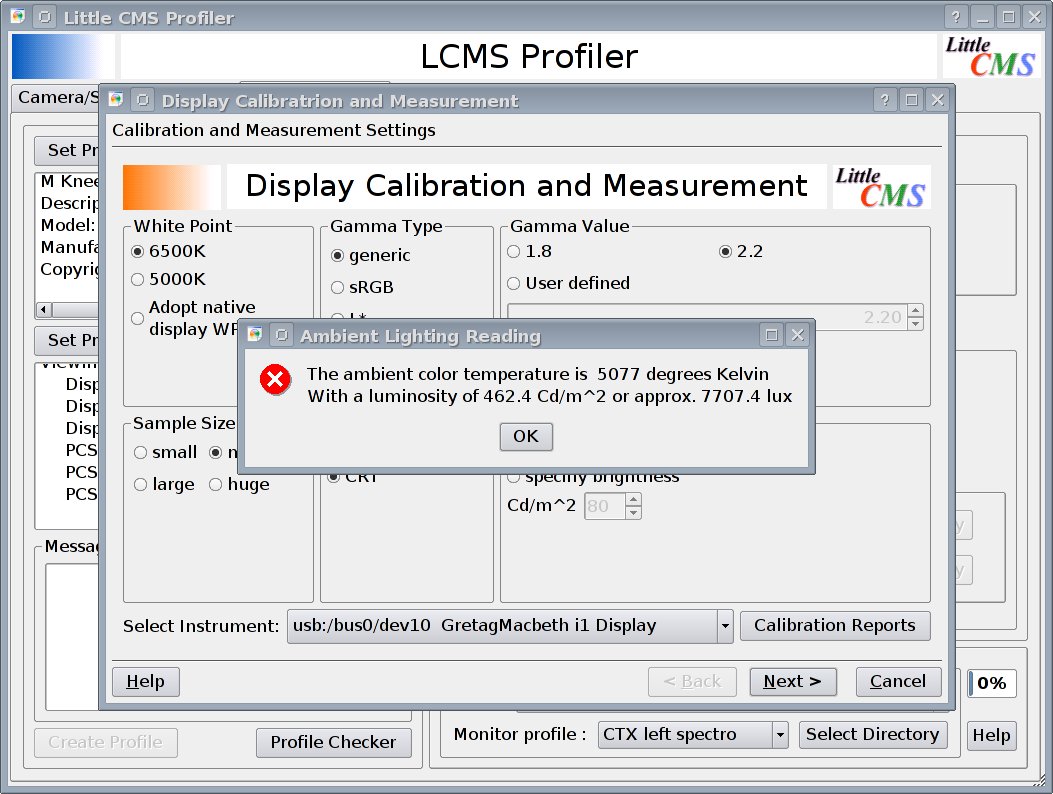The height and width of the screenshot is (794, 1053).
Task: Click the Little CMS Profiler title bar app icon
Action: pos(18,16)
